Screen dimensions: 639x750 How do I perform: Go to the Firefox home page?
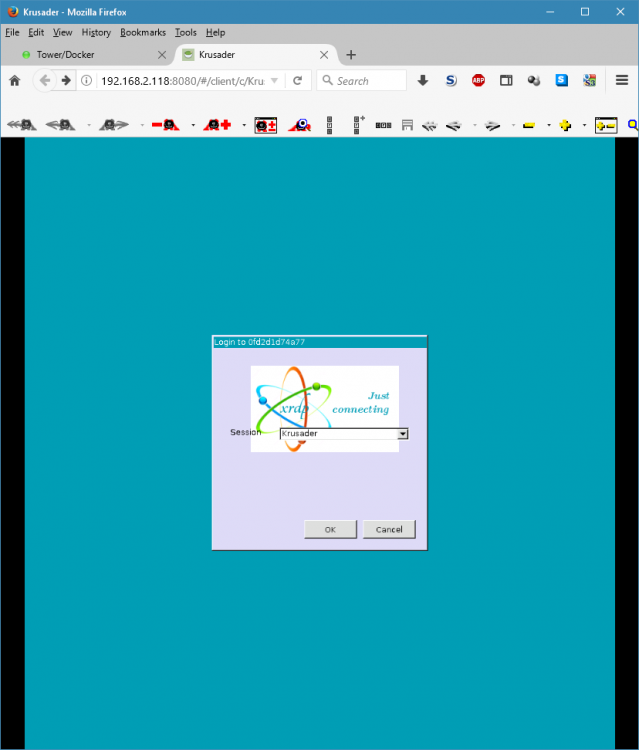click(15, 80)
